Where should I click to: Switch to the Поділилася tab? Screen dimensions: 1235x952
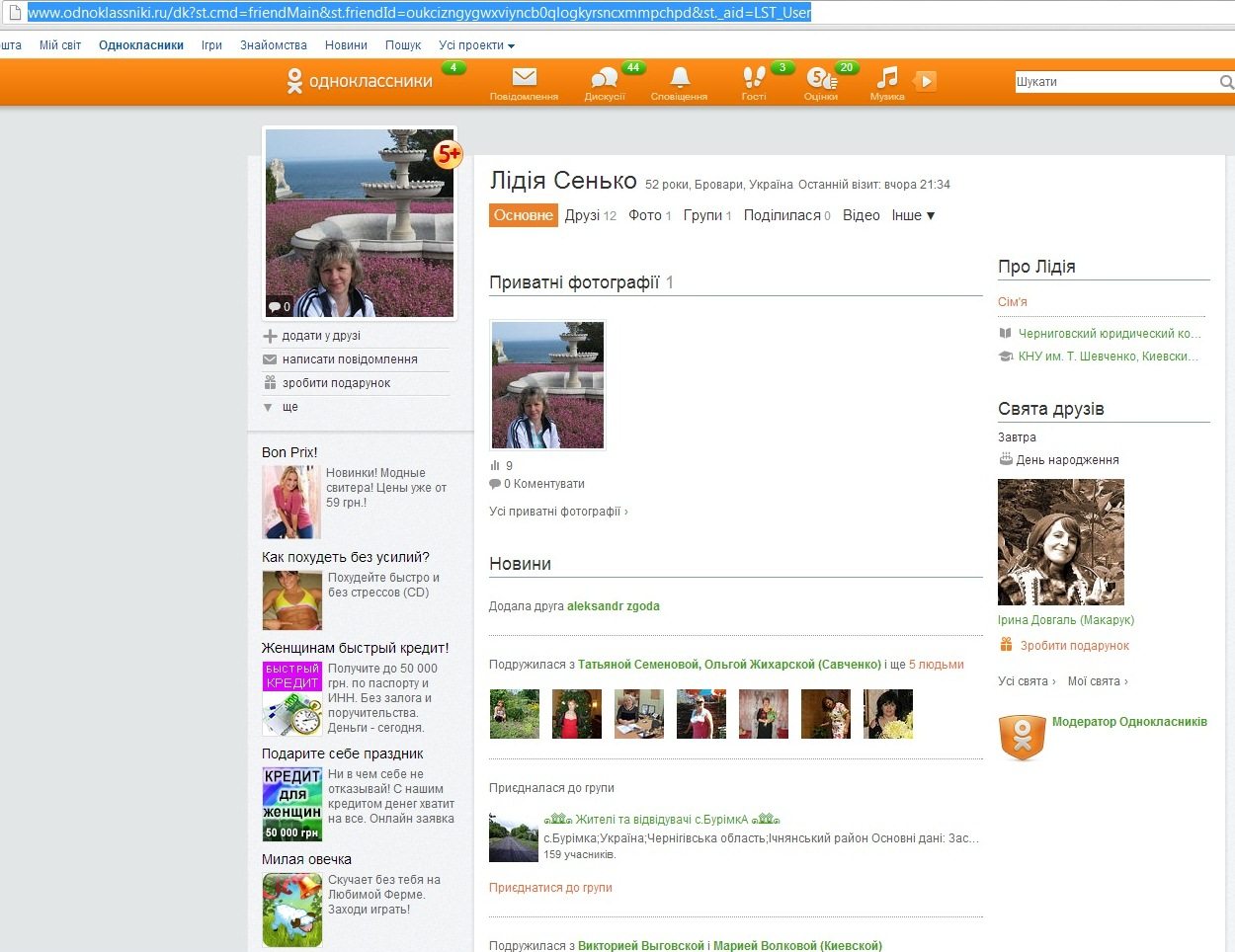tap(787, 215)
